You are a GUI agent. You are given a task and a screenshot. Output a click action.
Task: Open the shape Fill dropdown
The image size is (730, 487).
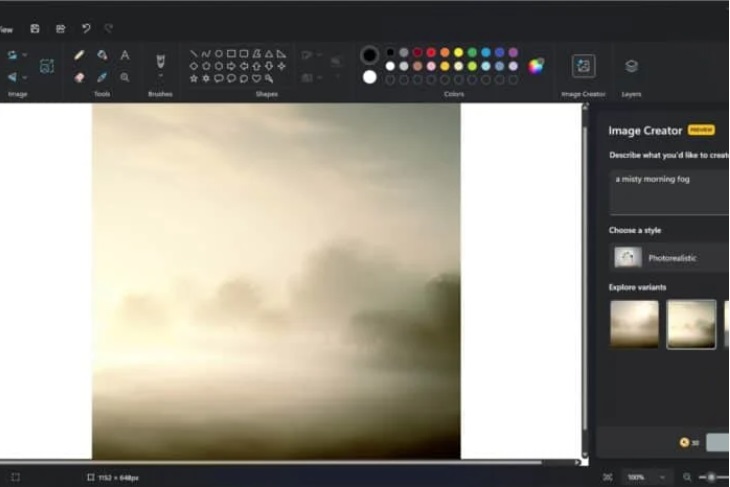311,78
